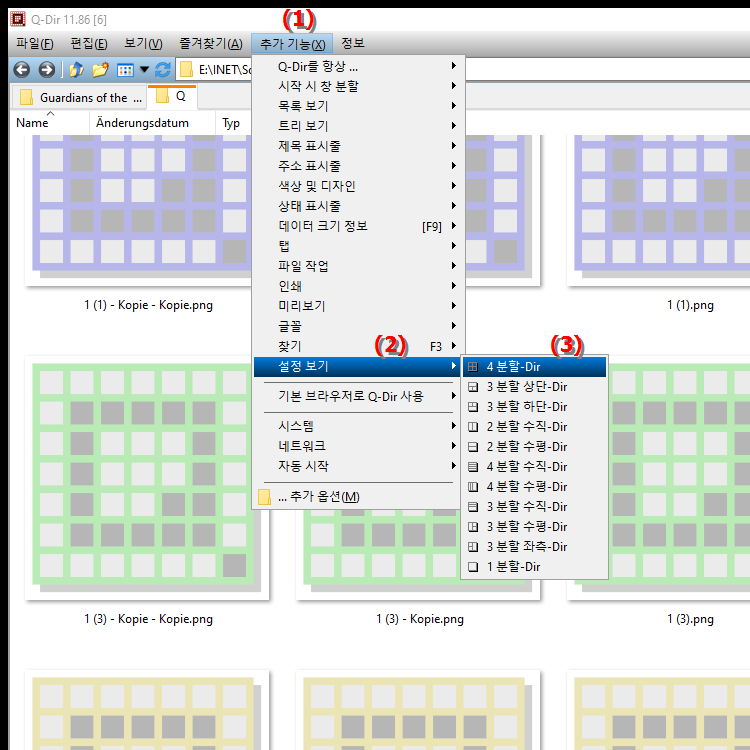Viewport: 750px width, 750px height.
Task: Select 3 분할 상단-Dir layout
Action: point(534,386)
